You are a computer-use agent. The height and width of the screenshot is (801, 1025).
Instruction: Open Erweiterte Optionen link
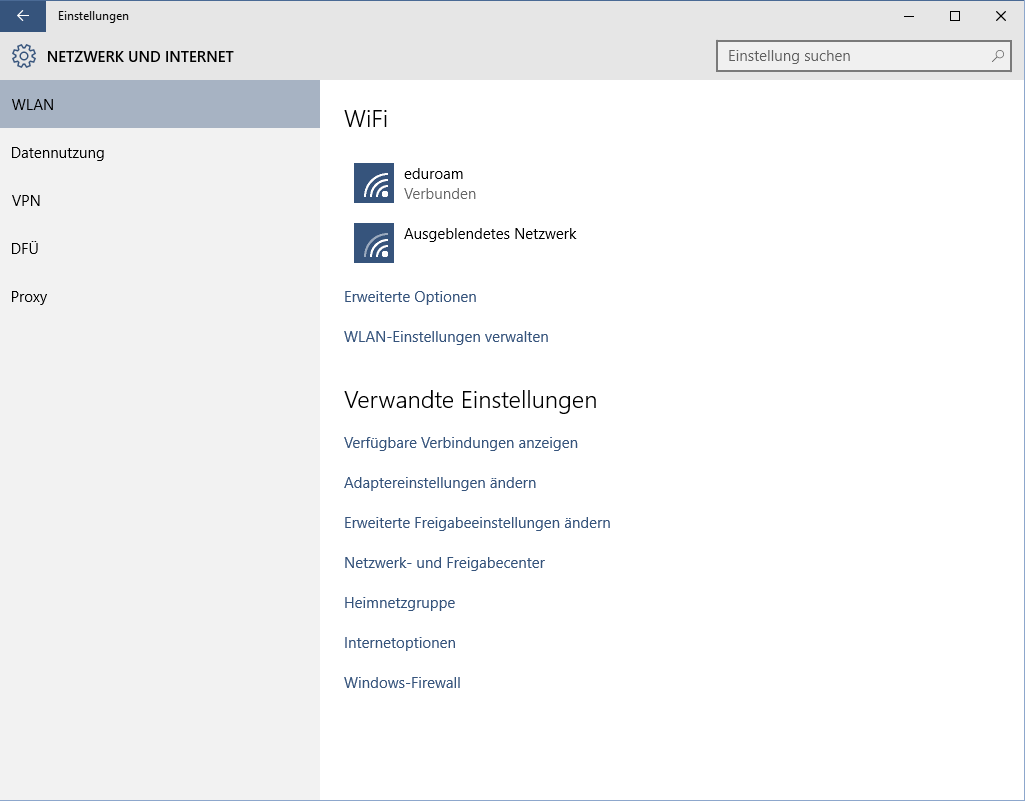(410, 297)
